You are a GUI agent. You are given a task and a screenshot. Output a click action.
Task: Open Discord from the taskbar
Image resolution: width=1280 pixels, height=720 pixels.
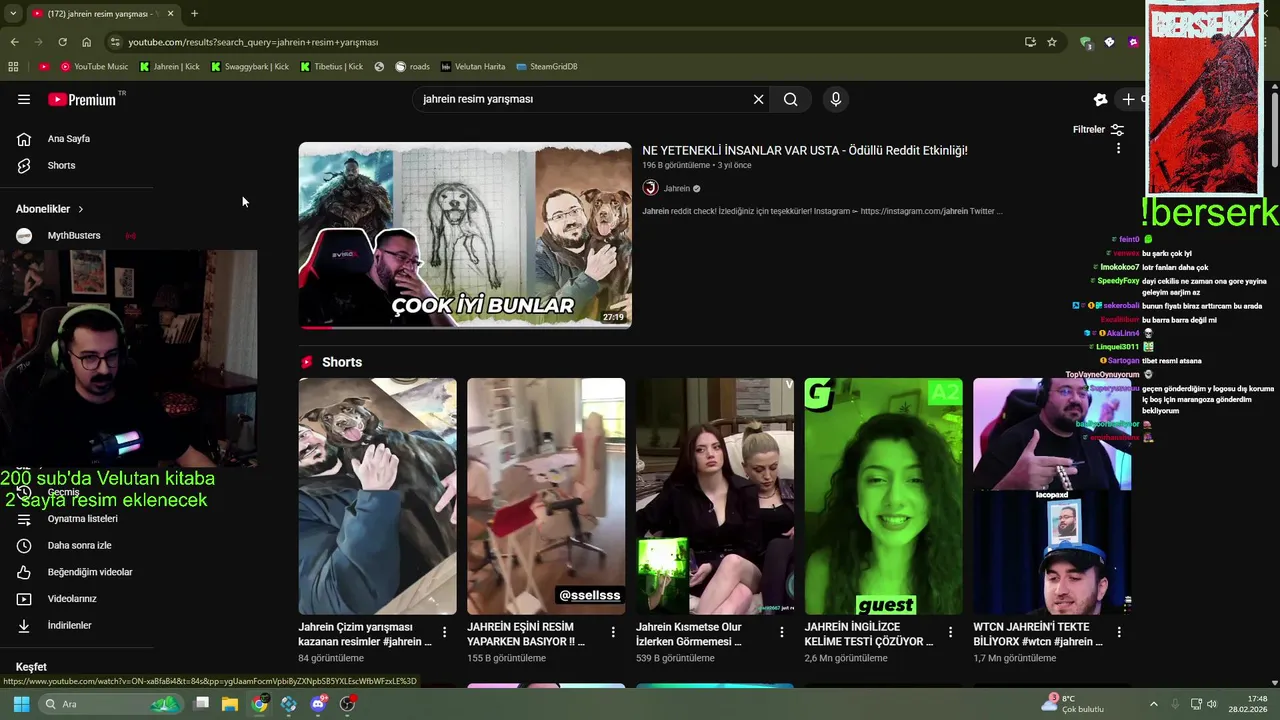(319, 704)
